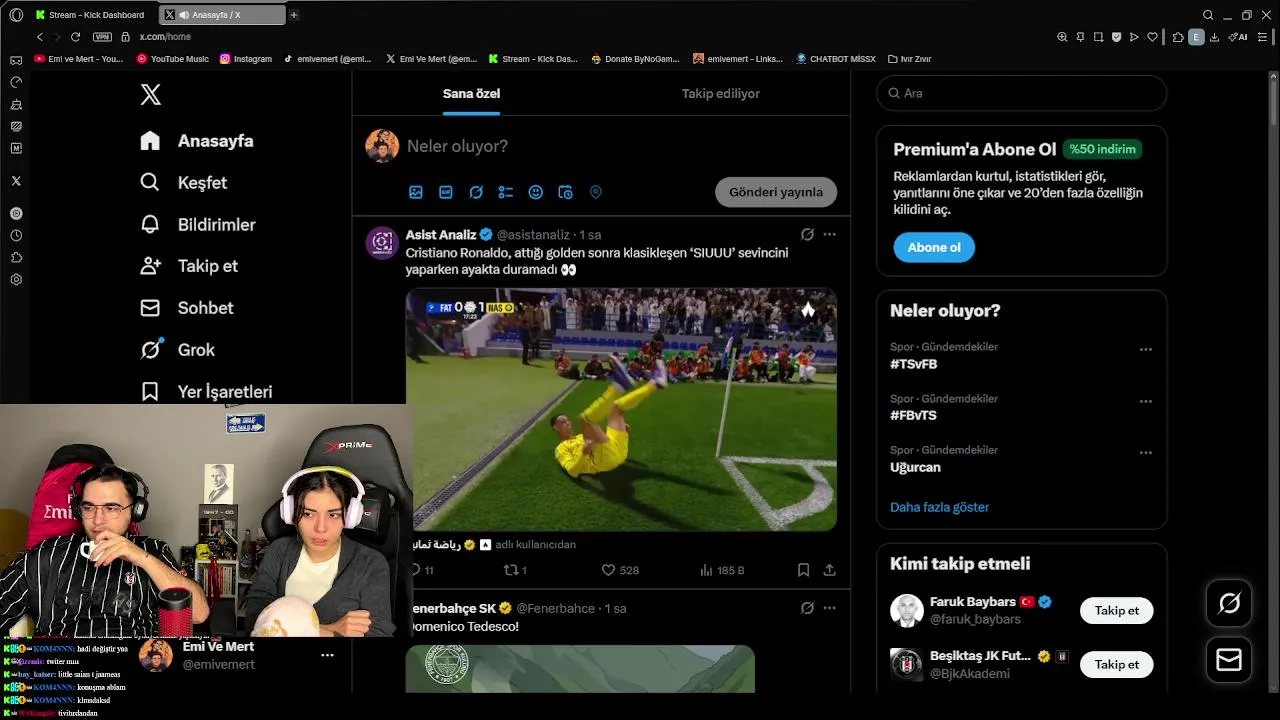The image size is (1280, 720).
Task: Open more options on Asist Analiz post
Action: pyautogui.click(x=829, y=234)
